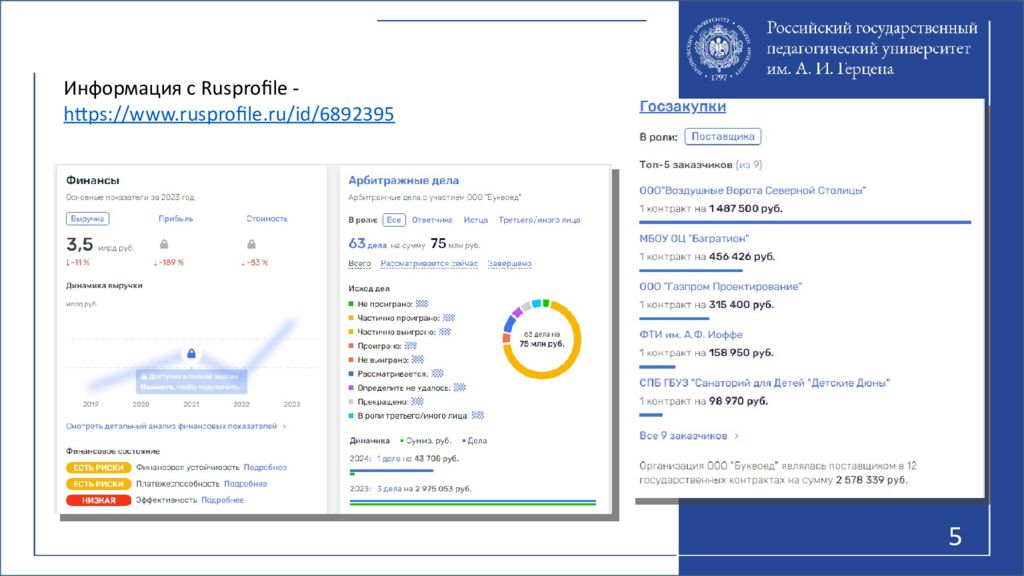This screenshot has height=576, width=1024.
Task: Click the year 2019 on the chart axis
Action: point(91,404)
